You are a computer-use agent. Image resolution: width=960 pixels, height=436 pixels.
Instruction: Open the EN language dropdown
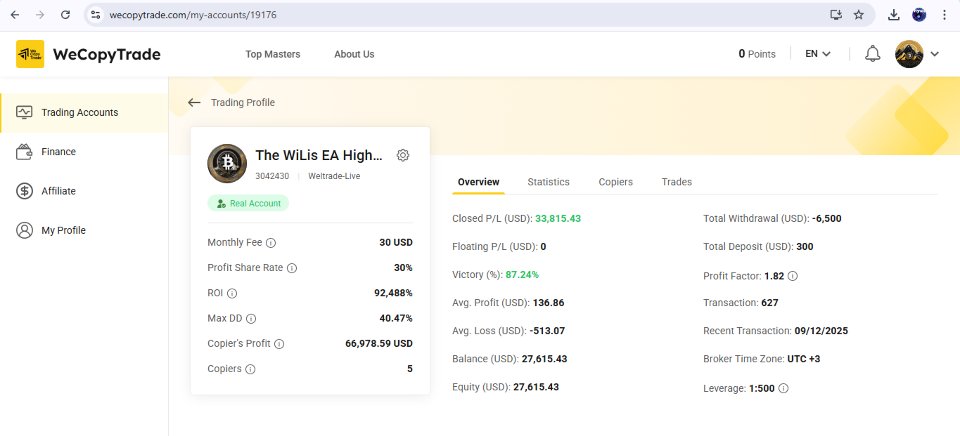coord(818,54)
